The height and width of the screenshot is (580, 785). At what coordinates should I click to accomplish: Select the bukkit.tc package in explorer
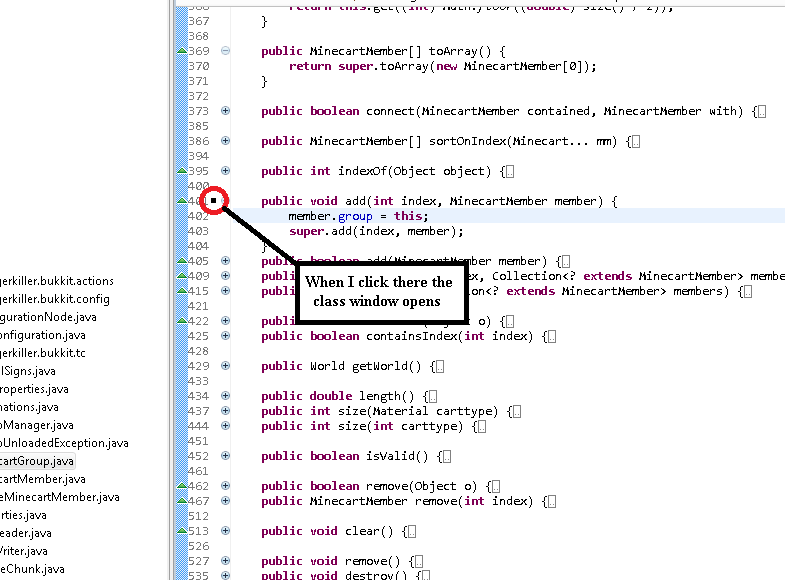43,353
